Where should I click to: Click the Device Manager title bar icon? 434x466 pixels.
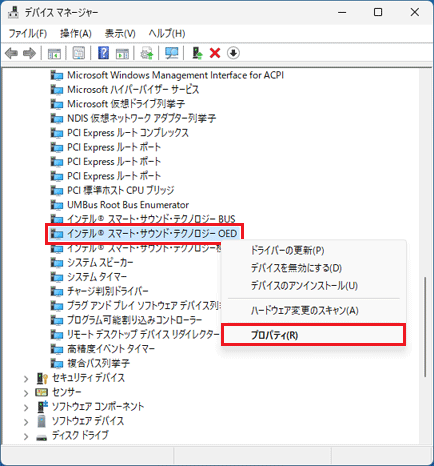[13, 13]
